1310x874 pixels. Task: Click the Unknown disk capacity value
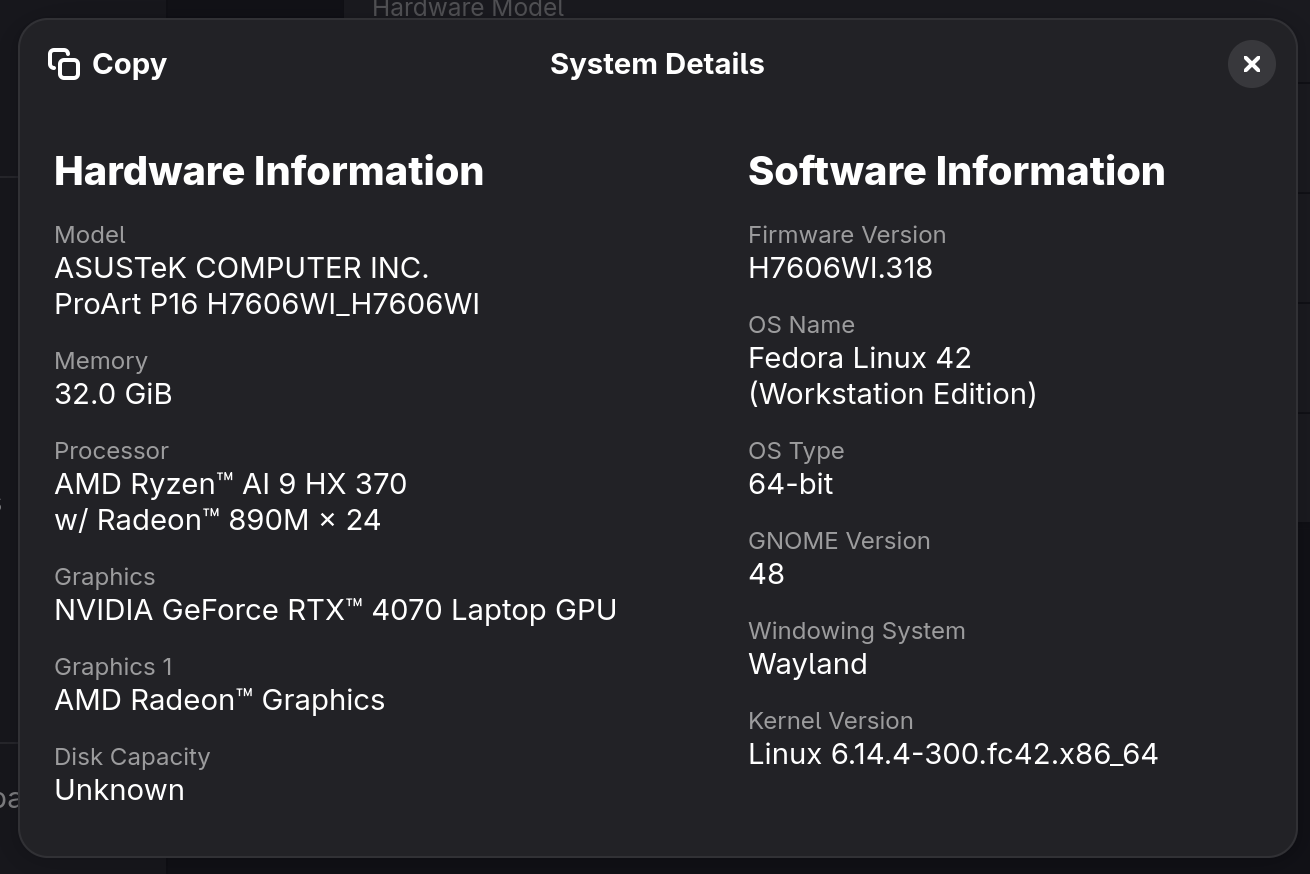119,790
